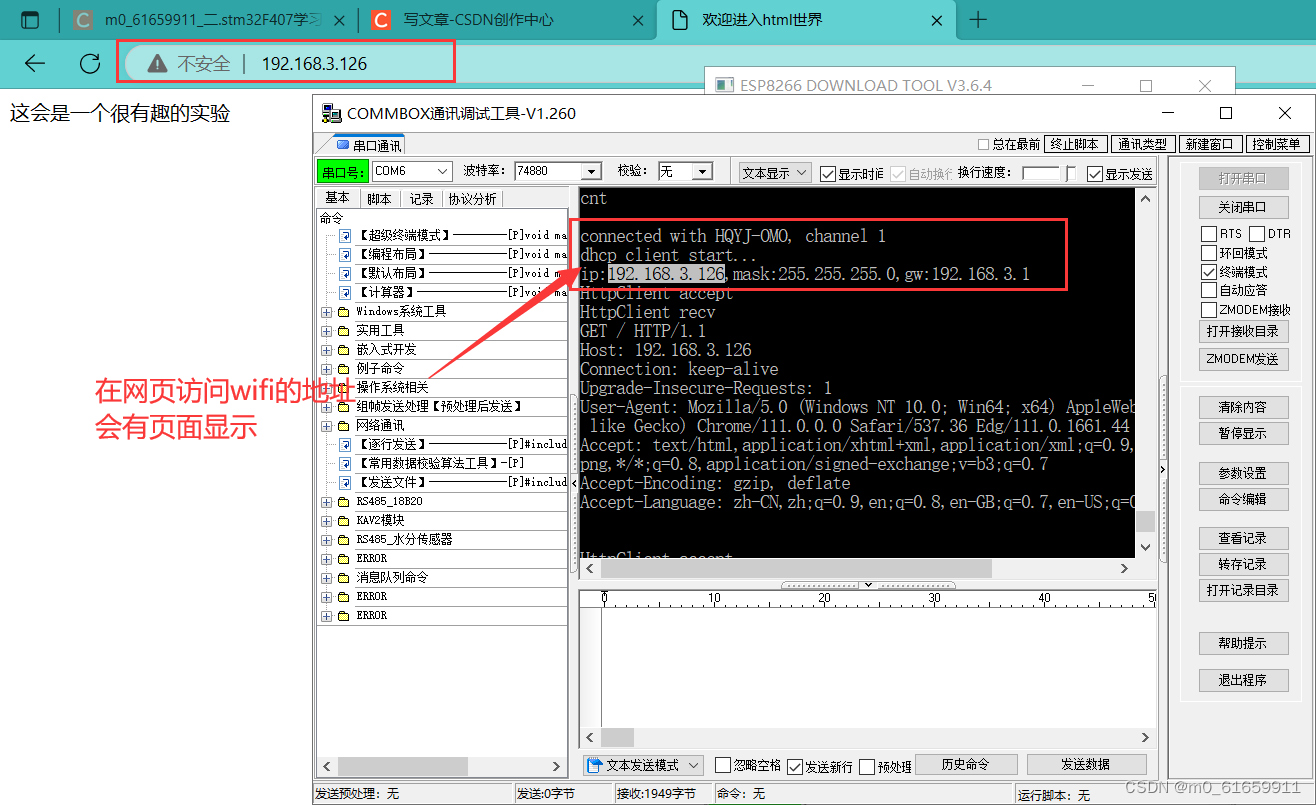Click the COMMBOX window title icon
The height and width of the screenshot is (805, 1316).
(x=330, y=113)
